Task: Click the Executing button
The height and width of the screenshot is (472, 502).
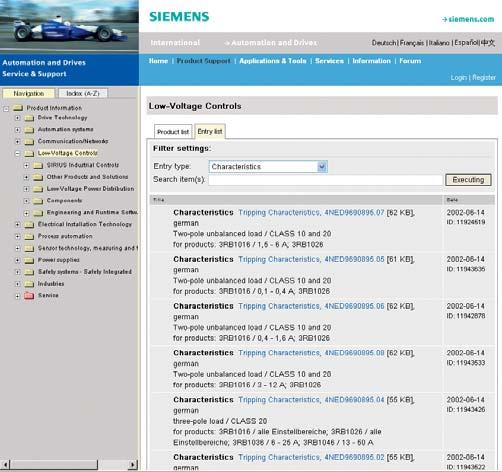Action: [x=468, y=180]
